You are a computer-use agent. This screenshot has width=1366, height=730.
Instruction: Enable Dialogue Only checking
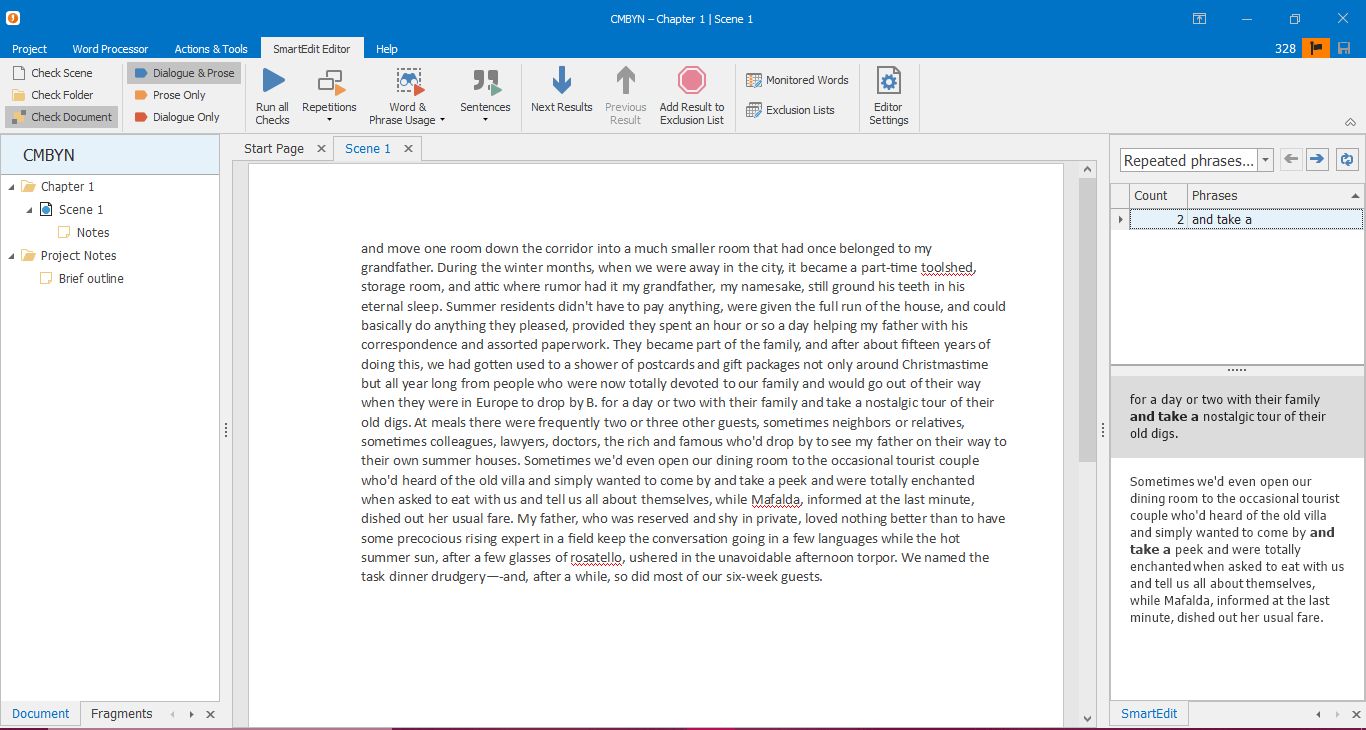[178, 116]
